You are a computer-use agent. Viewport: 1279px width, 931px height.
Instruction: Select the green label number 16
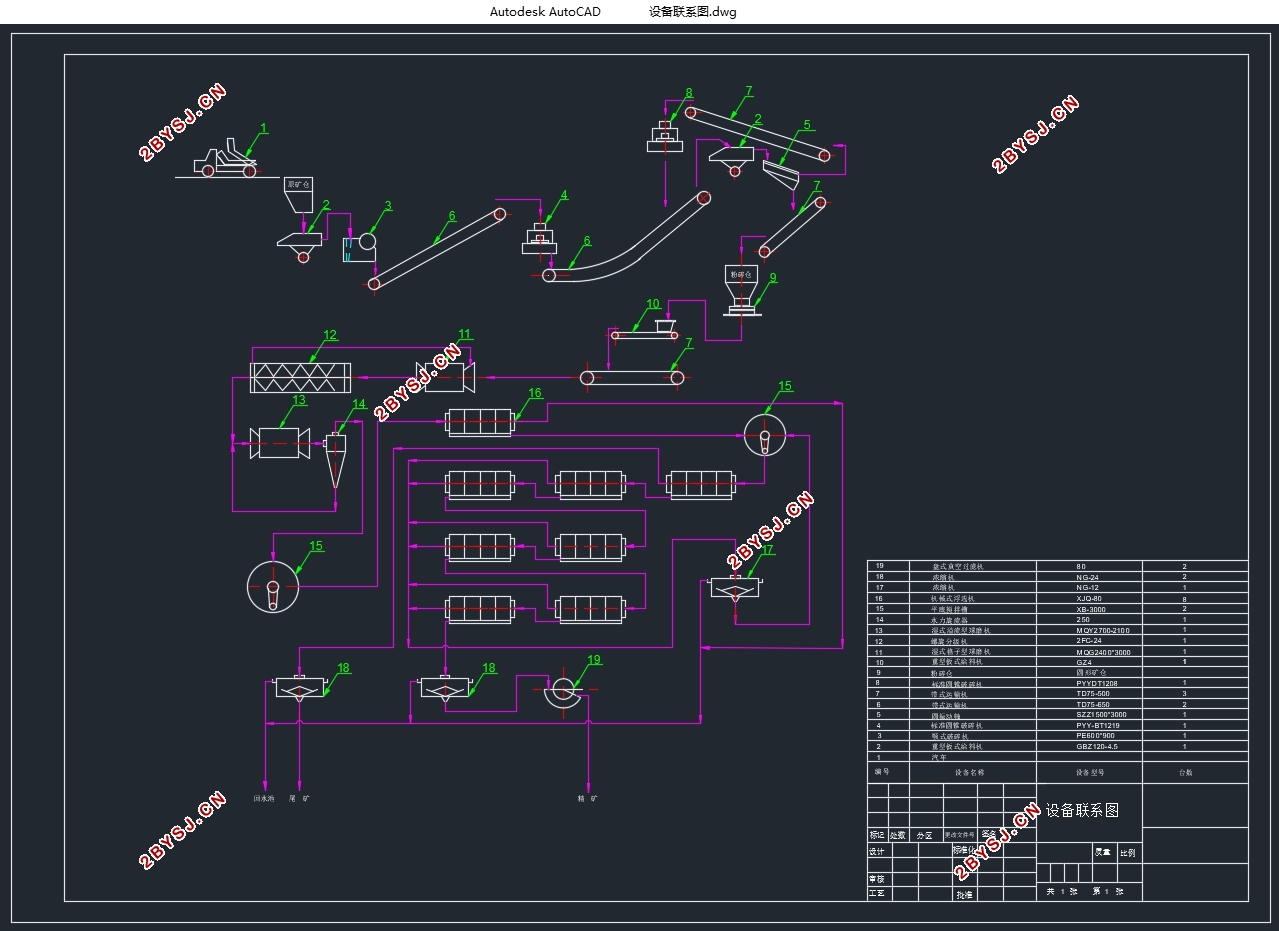coord(535,394)
